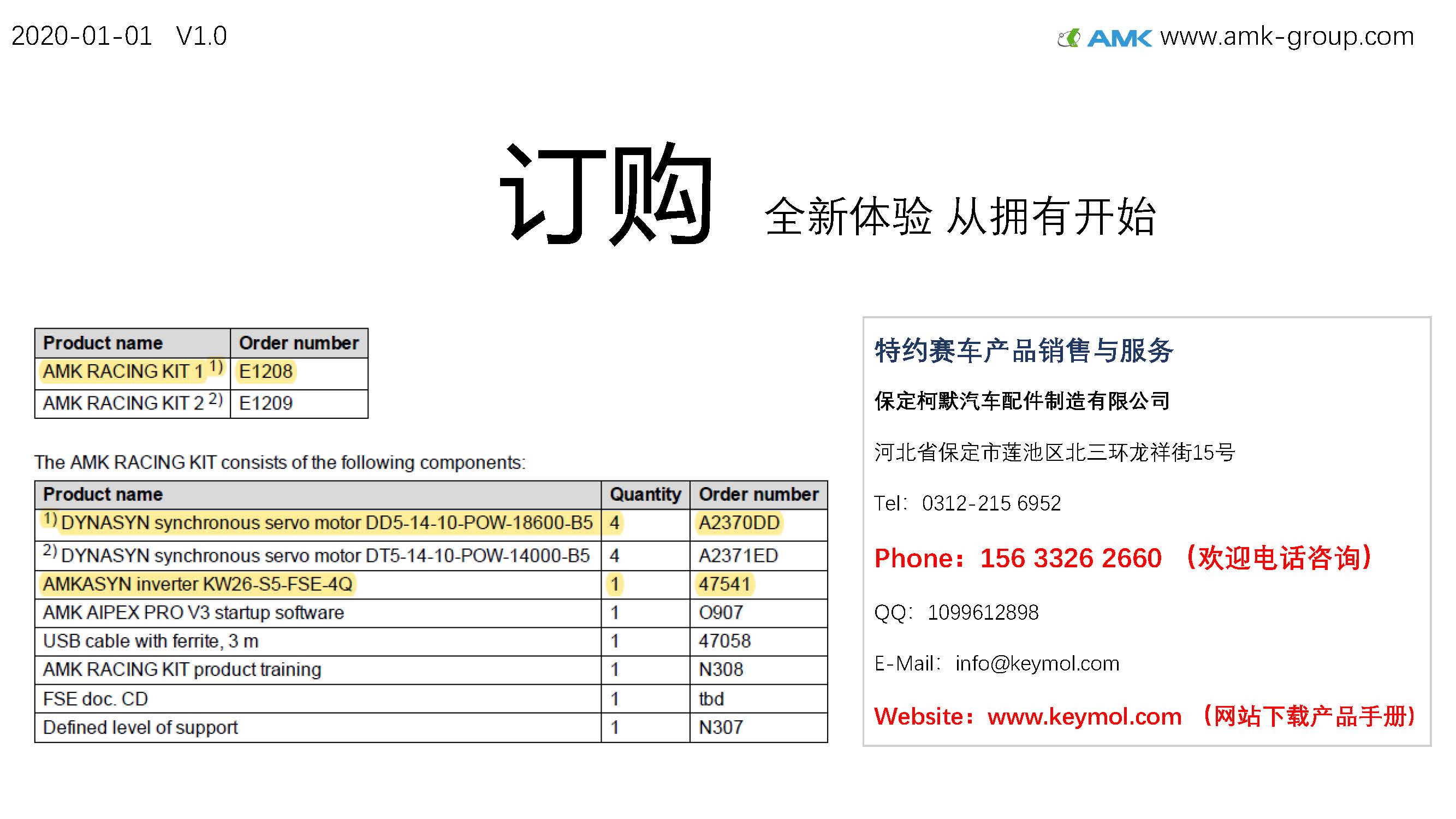Click the Order number header in components table

(758, 494)
